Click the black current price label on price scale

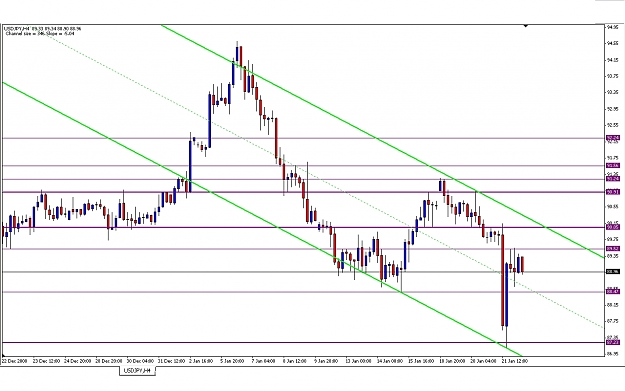tap(613, 272)
